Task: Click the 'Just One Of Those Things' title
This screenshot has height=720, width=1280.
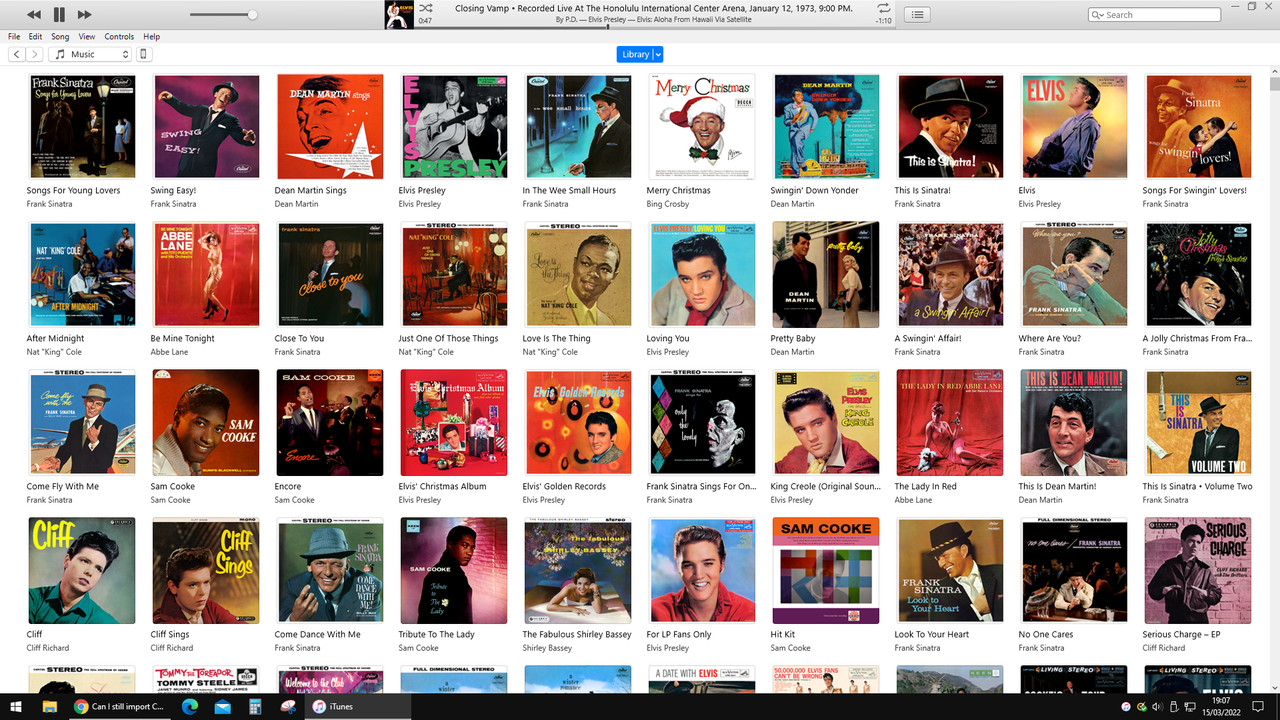Action: click(448, 338)
